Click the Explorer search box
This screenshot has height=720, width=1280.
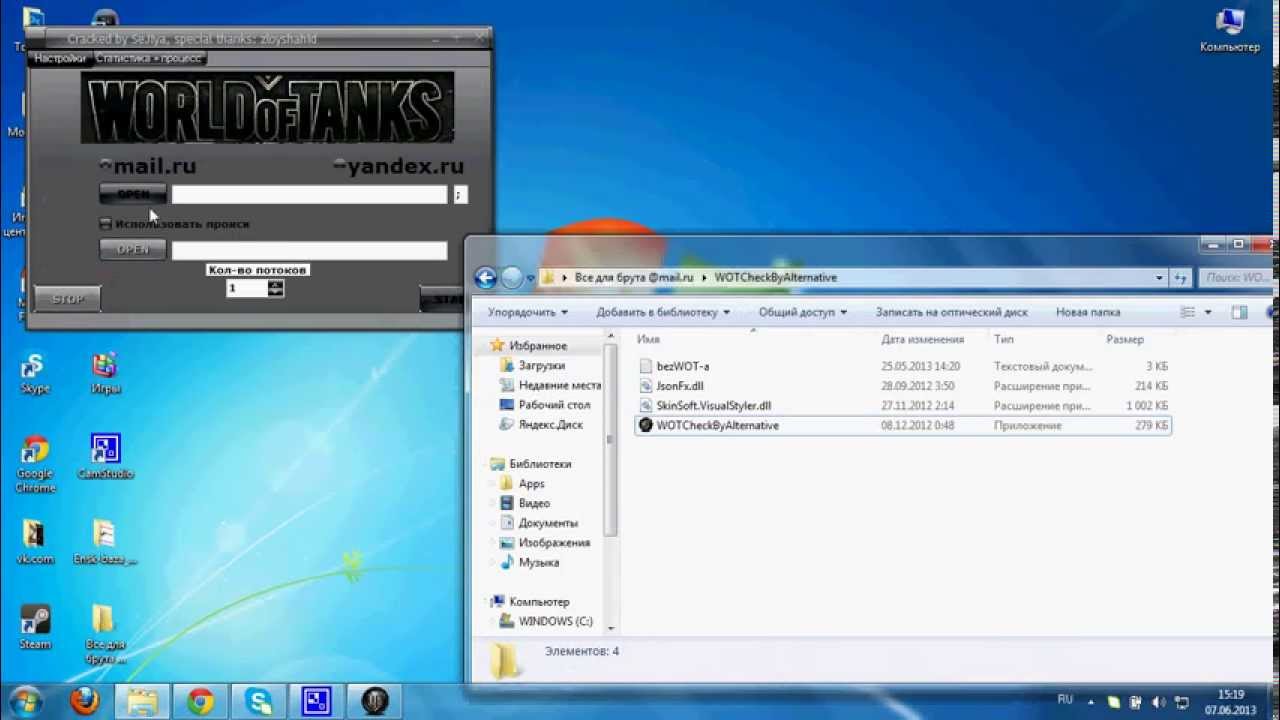tap(1236, 278)
